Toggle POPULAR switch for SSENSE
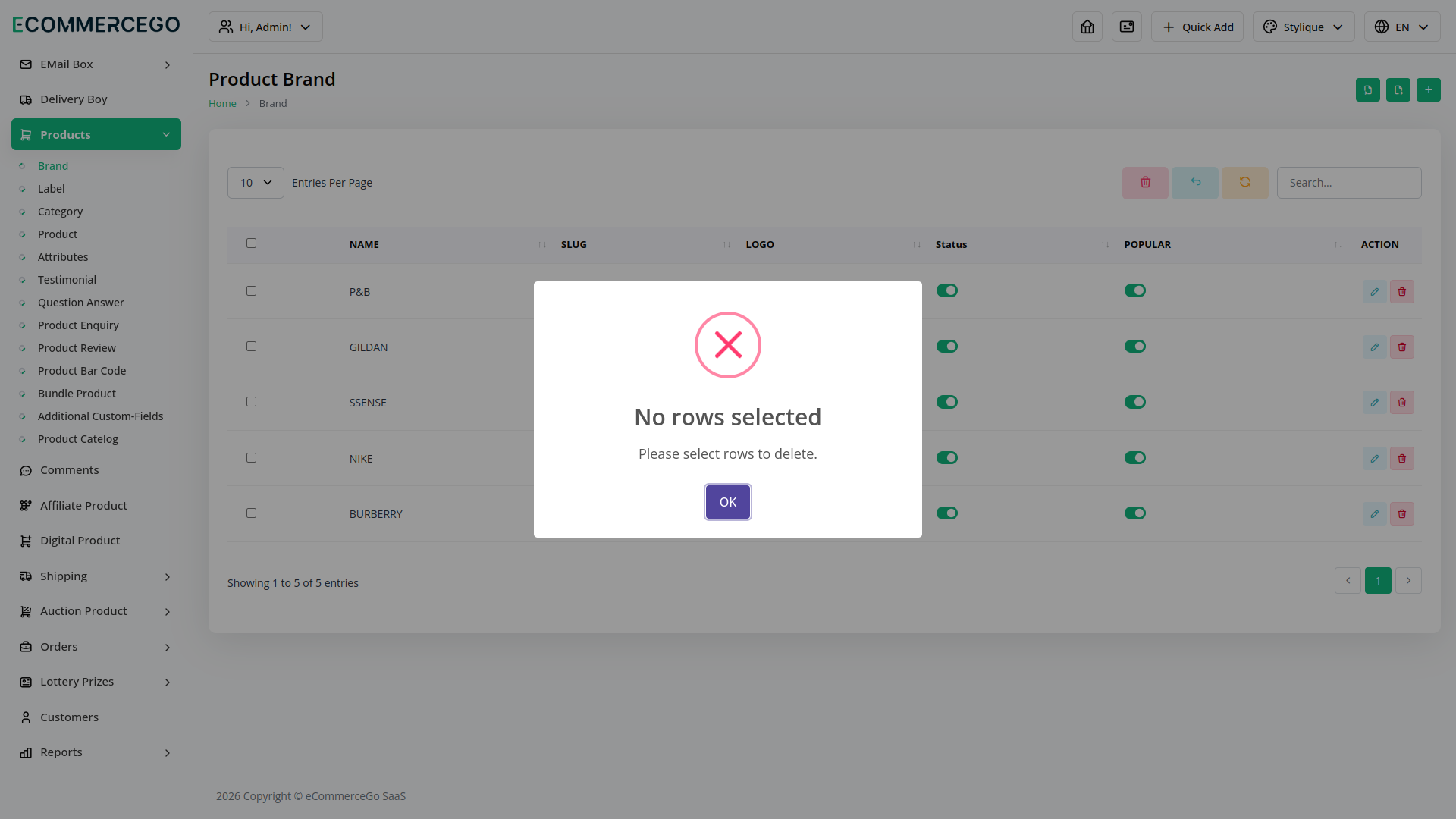The width and height of the screenshot is (1456, 819). click(x=1134, y=403)
